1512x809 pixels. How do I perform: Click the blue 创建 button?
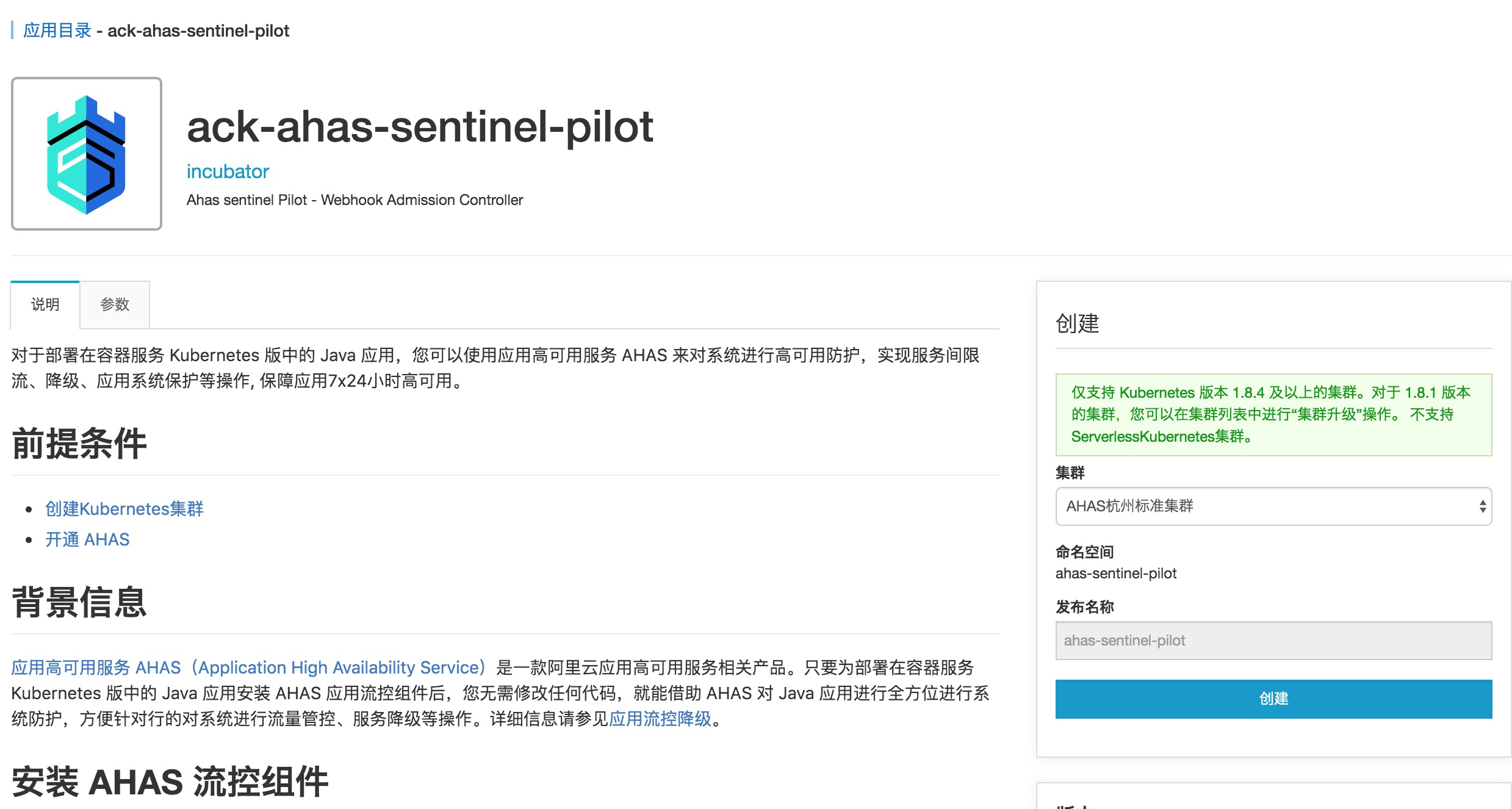pos(1273,699)
